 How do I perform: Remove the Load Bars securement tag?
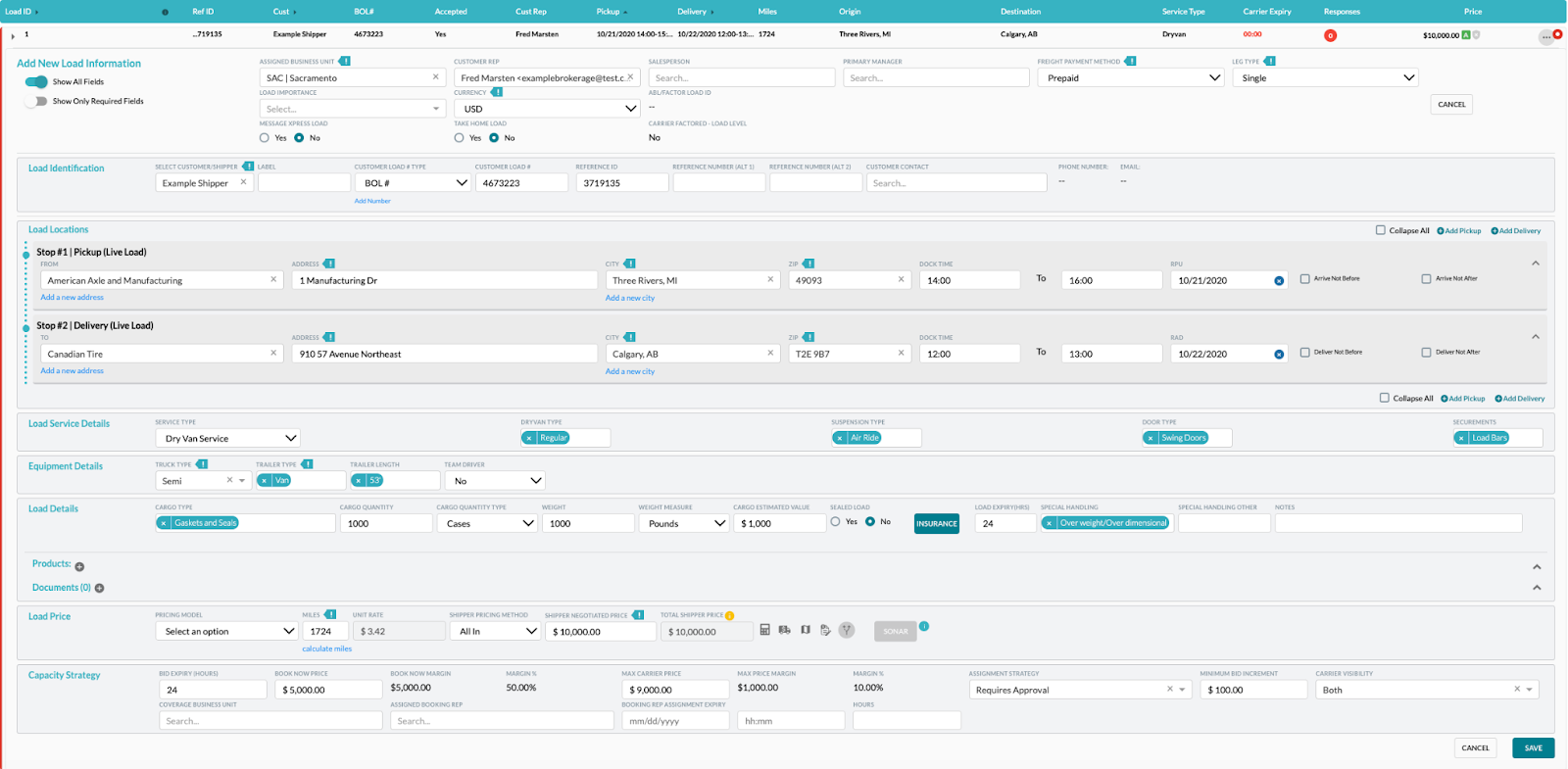click(1461, 438)
